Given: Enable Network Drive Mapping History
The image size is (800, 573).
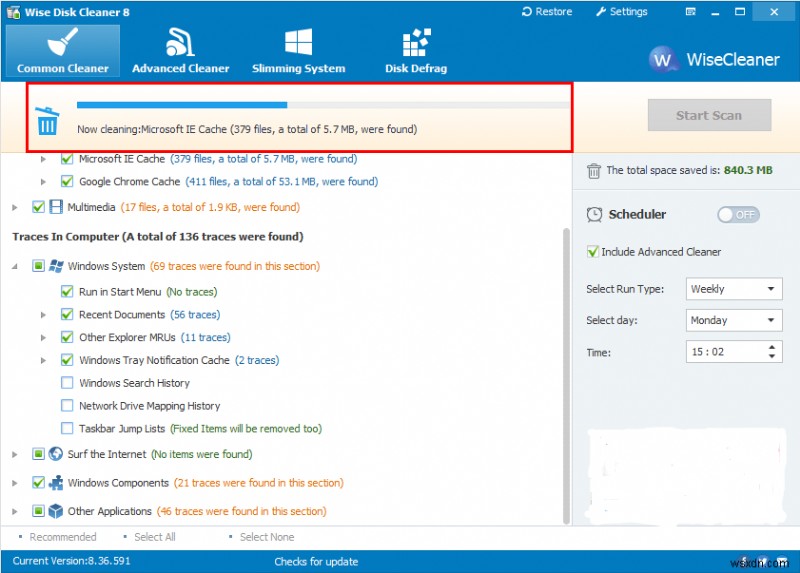Looking at the screenshot, I should [x=66, y=406].
